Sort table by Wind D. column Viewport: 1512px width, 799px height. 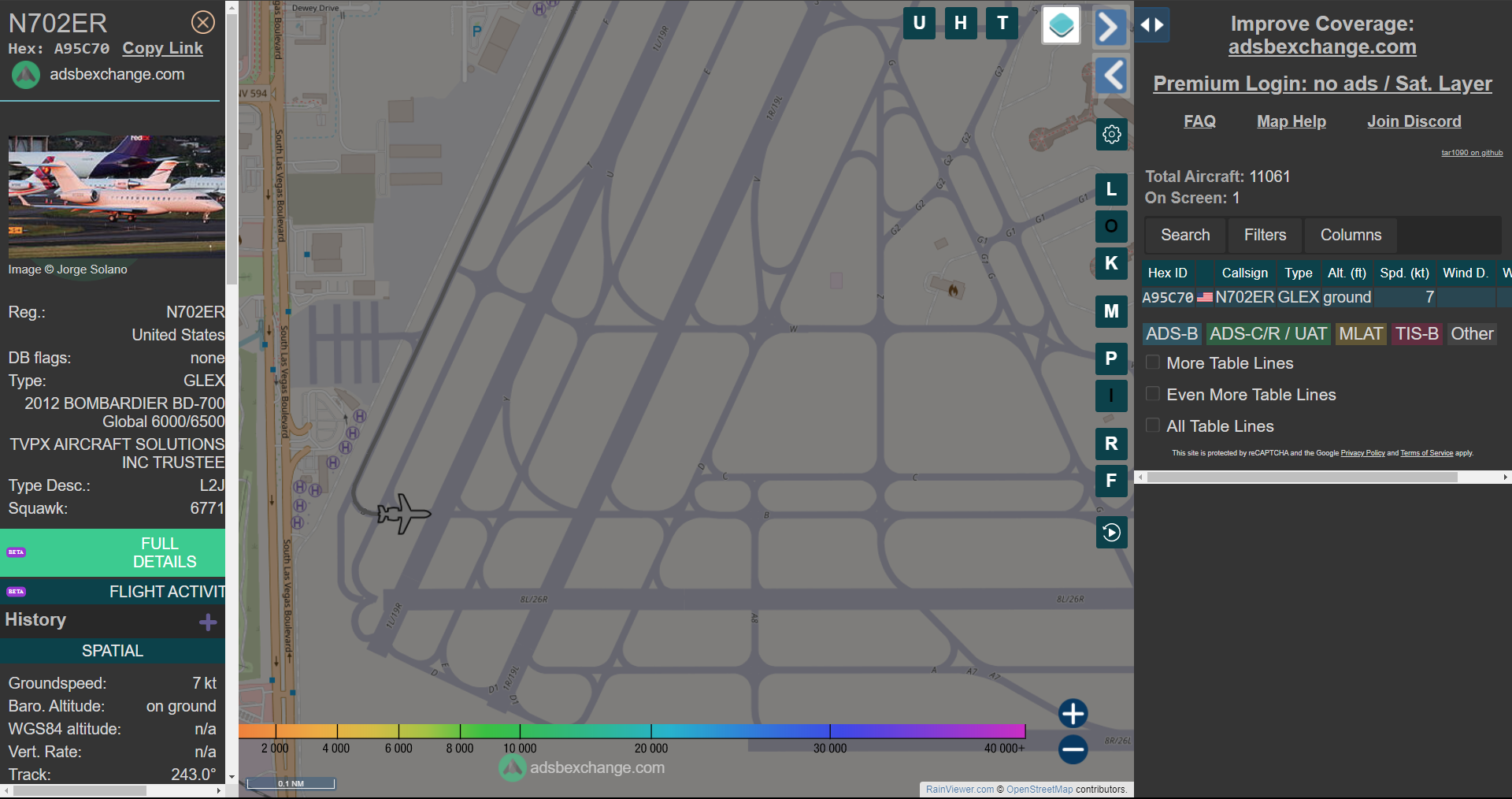pos(1465,273)
